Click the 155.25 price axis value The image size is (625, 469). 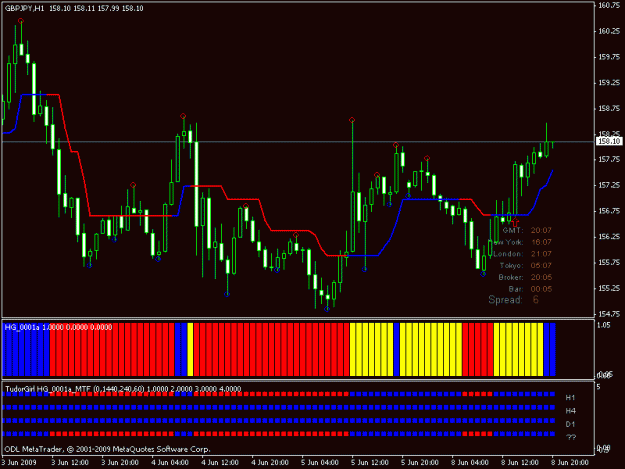pos(609,288)
